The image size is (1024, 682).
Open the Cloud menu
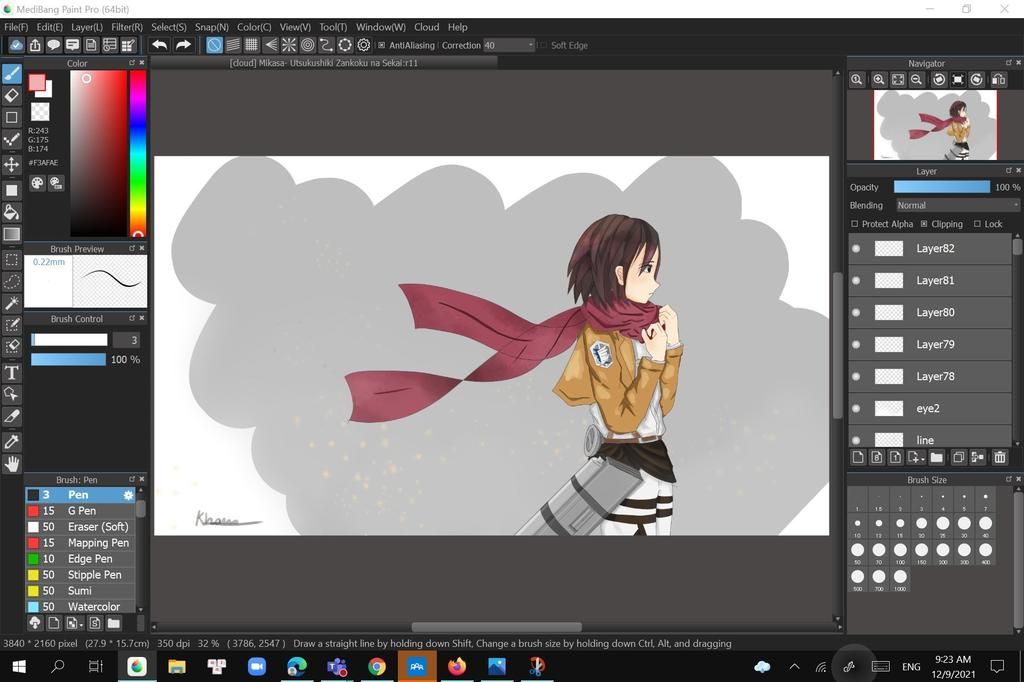coord(426,27)
